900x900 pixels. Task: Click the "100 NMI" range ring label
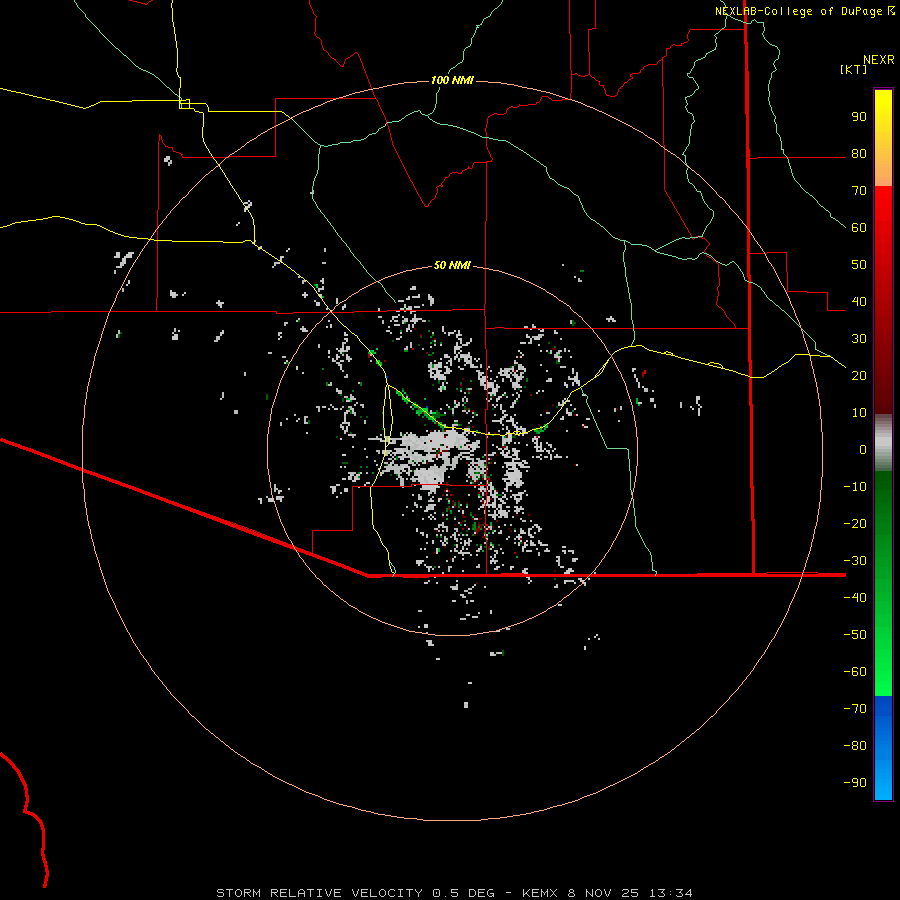[x=452, y=80]
